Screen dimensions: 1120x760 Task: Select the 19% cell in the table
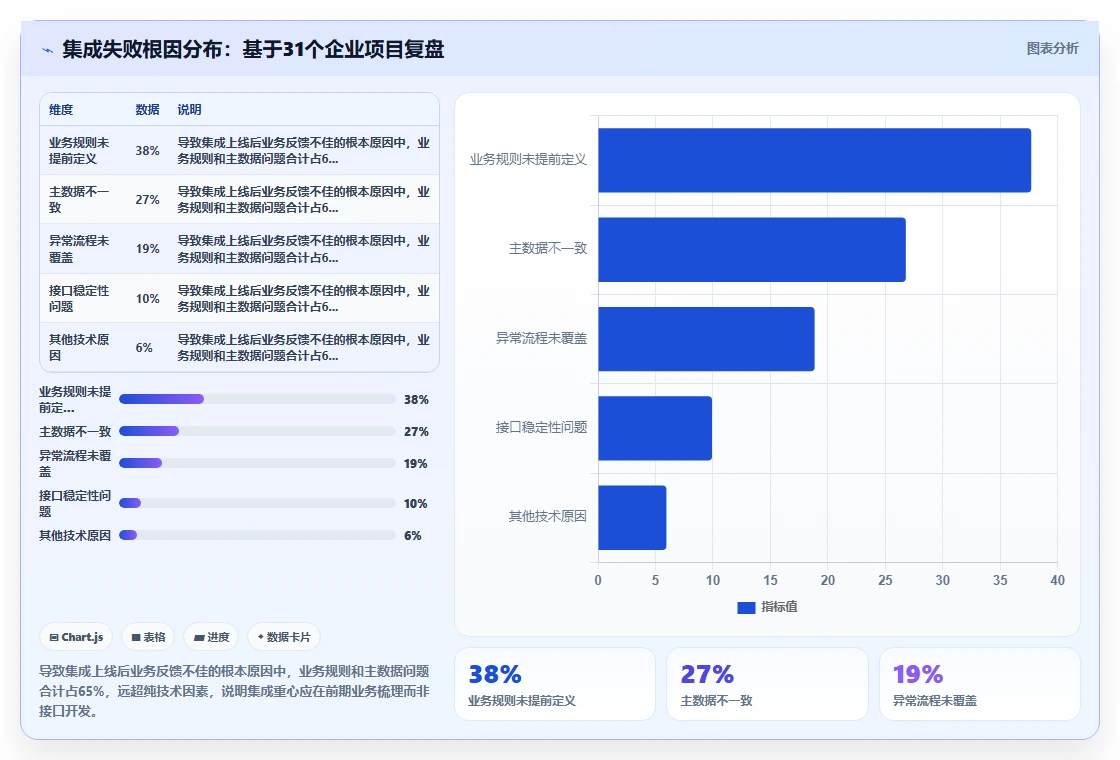point(147,249)
